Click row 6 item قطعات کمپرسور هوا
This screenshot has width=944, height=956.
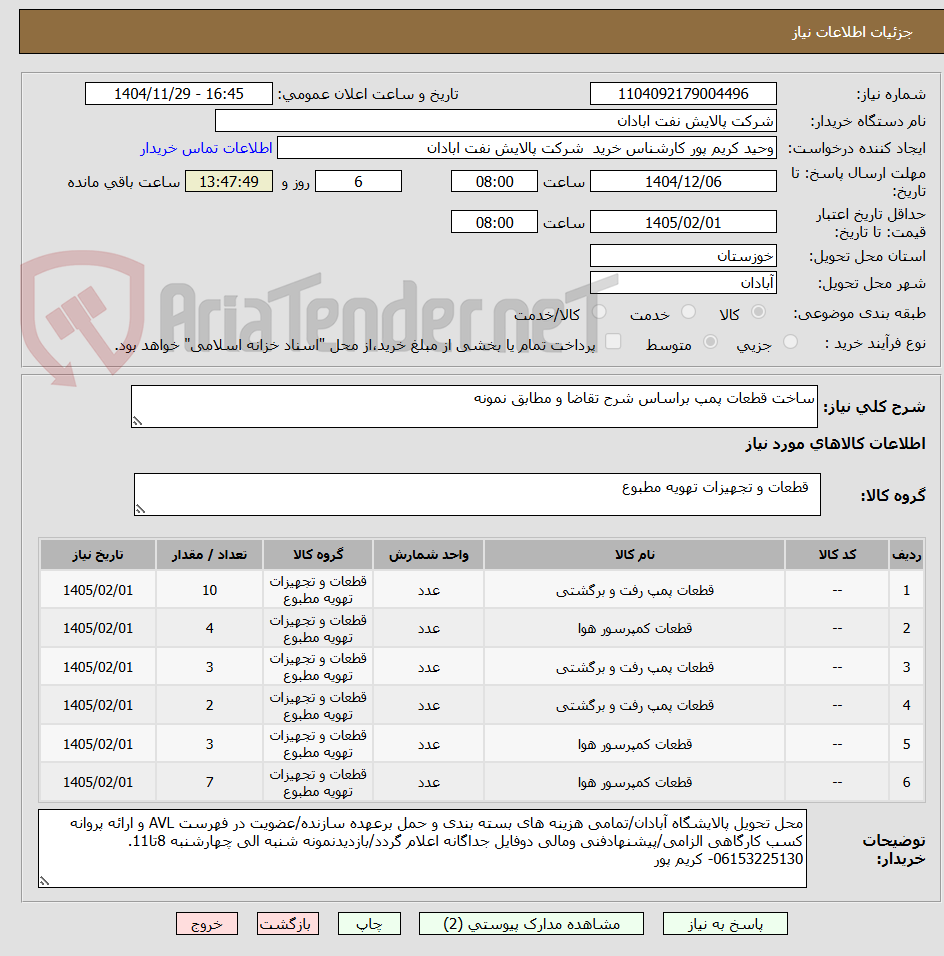(634, 782)
